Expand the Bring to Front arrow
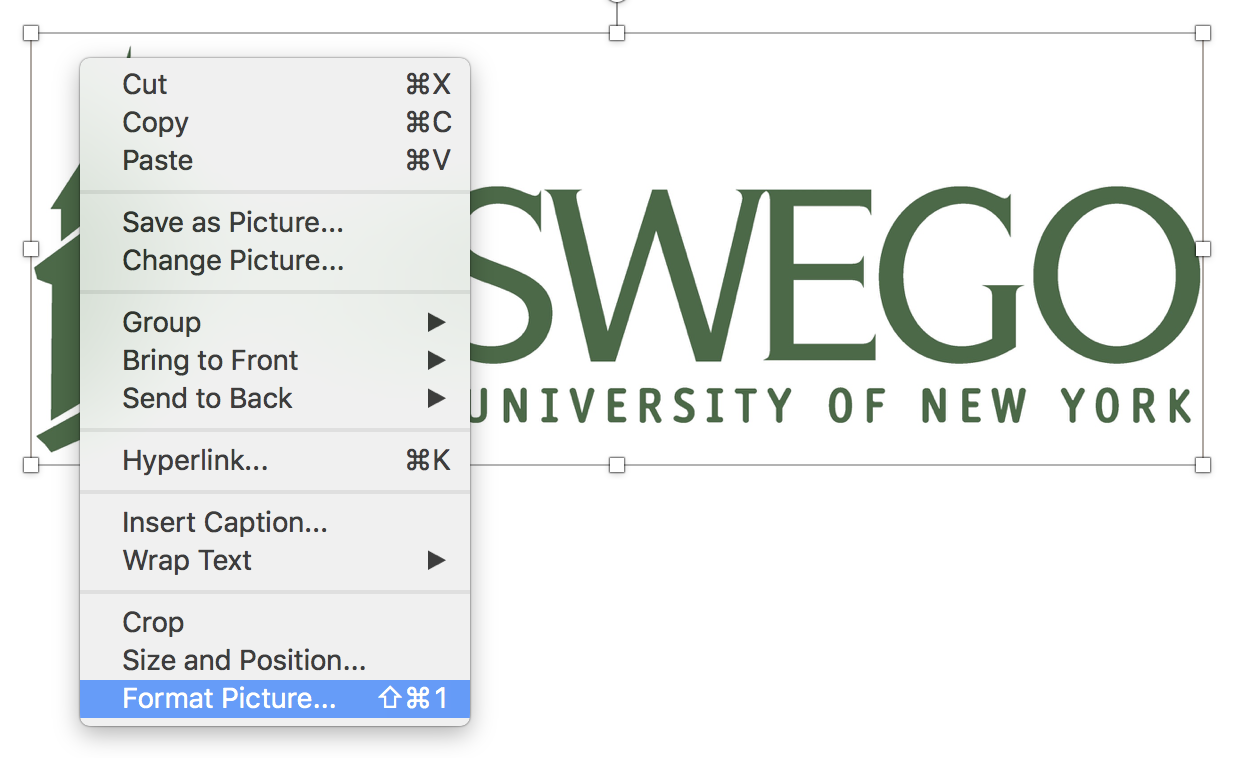Viewport: 1260px width, 758px height. coord(436,360)
